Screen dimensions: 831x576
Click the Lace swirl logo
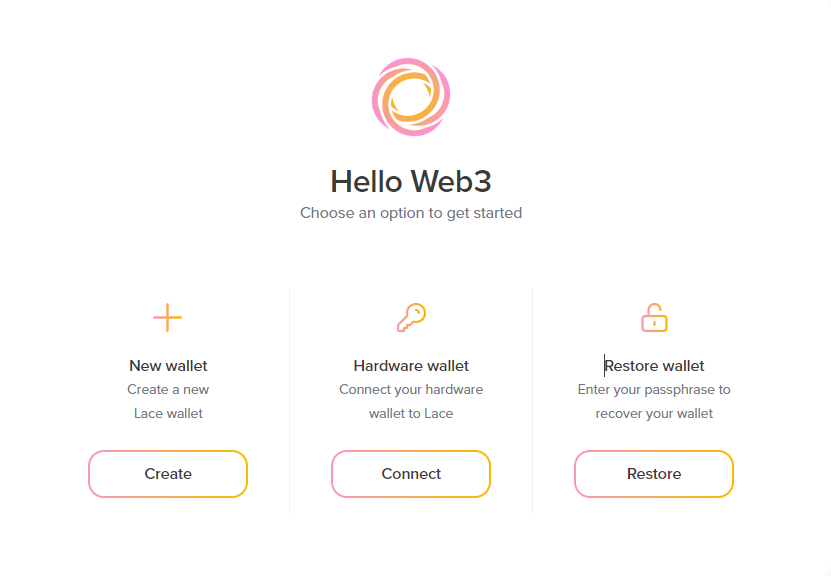pos(411,97)
